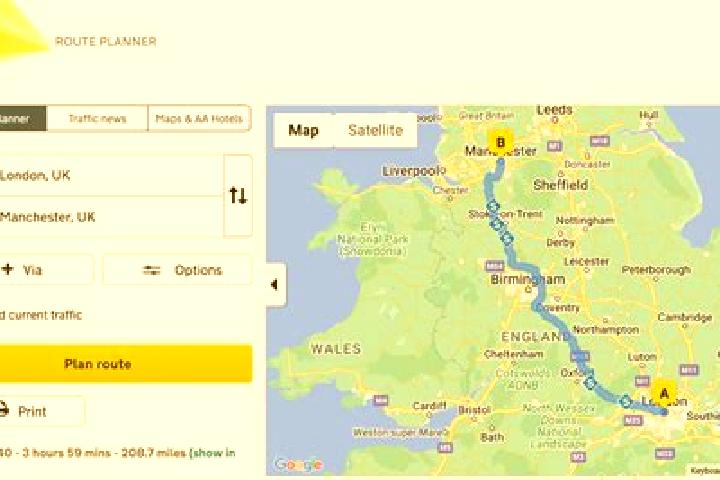Image resolution: width=720 pixels, height=480 pixels.
Task: Click the plus icon for Via
Action: pos(7,269)
